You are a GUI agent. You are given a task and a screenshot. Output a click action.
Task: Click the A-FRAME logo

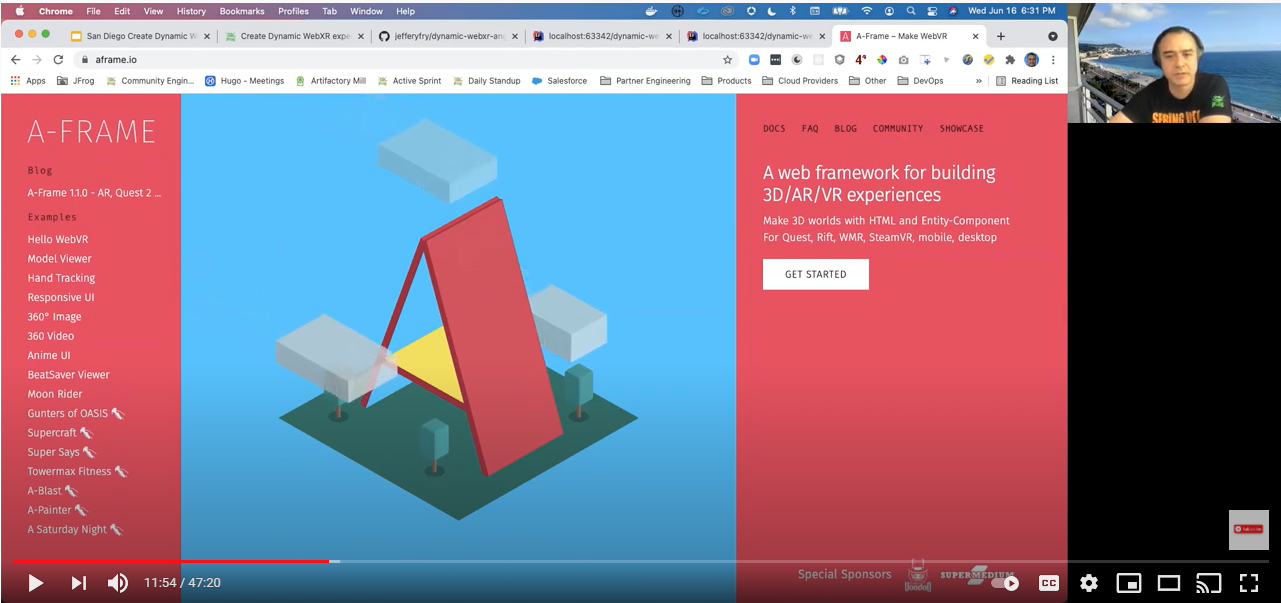91,131
